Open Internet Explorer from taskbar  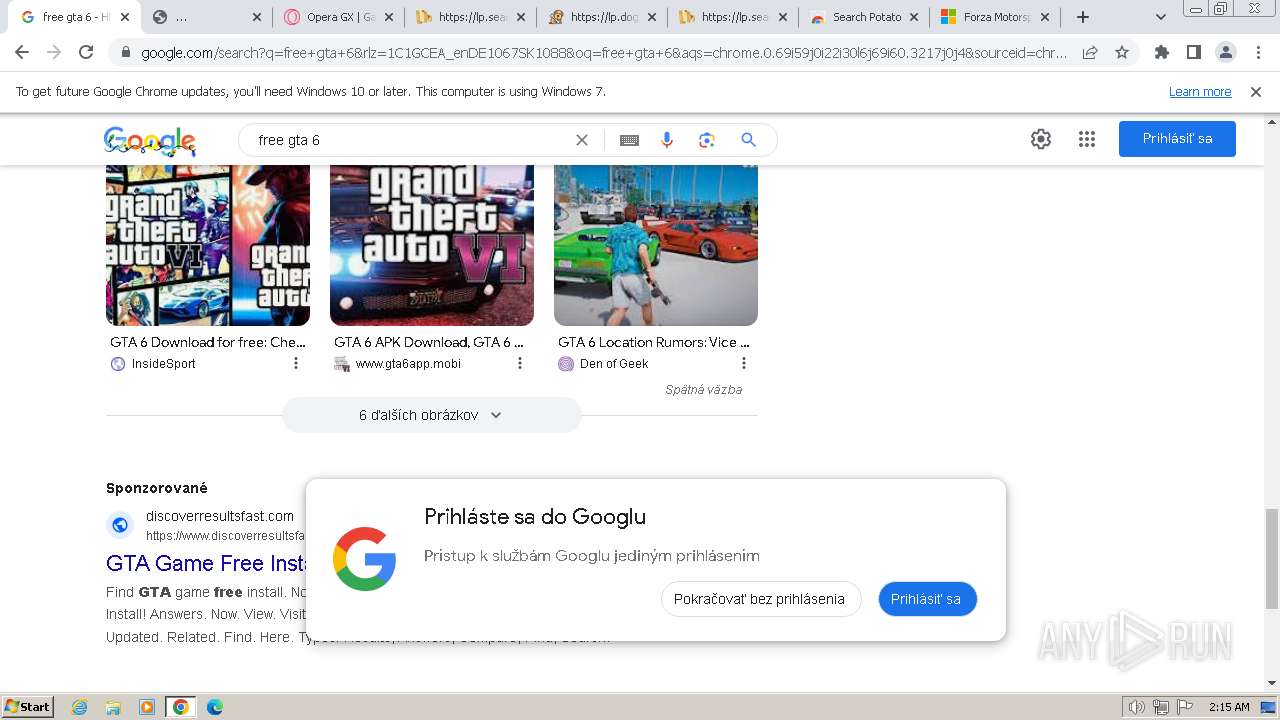click(80, 707)
